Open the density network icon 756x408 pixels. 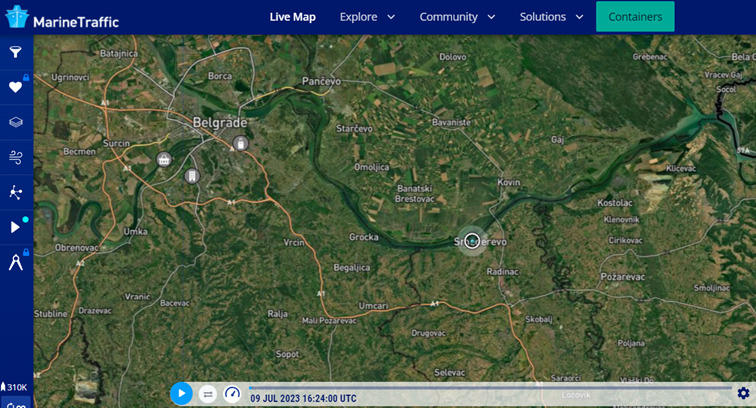click(x=15, y=192)
